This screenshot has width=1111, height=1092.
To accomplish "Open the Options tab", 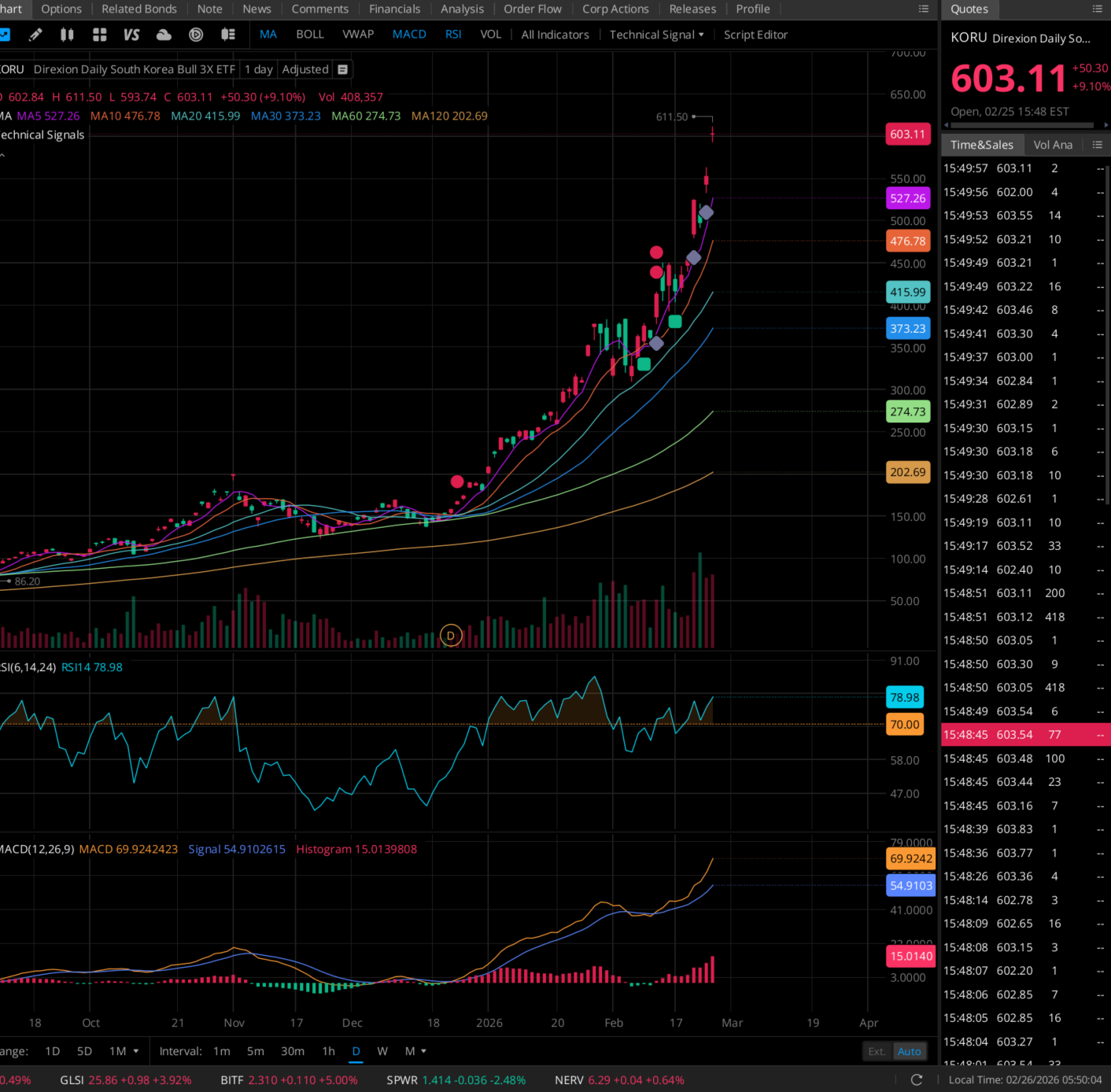I will (61, 9).
